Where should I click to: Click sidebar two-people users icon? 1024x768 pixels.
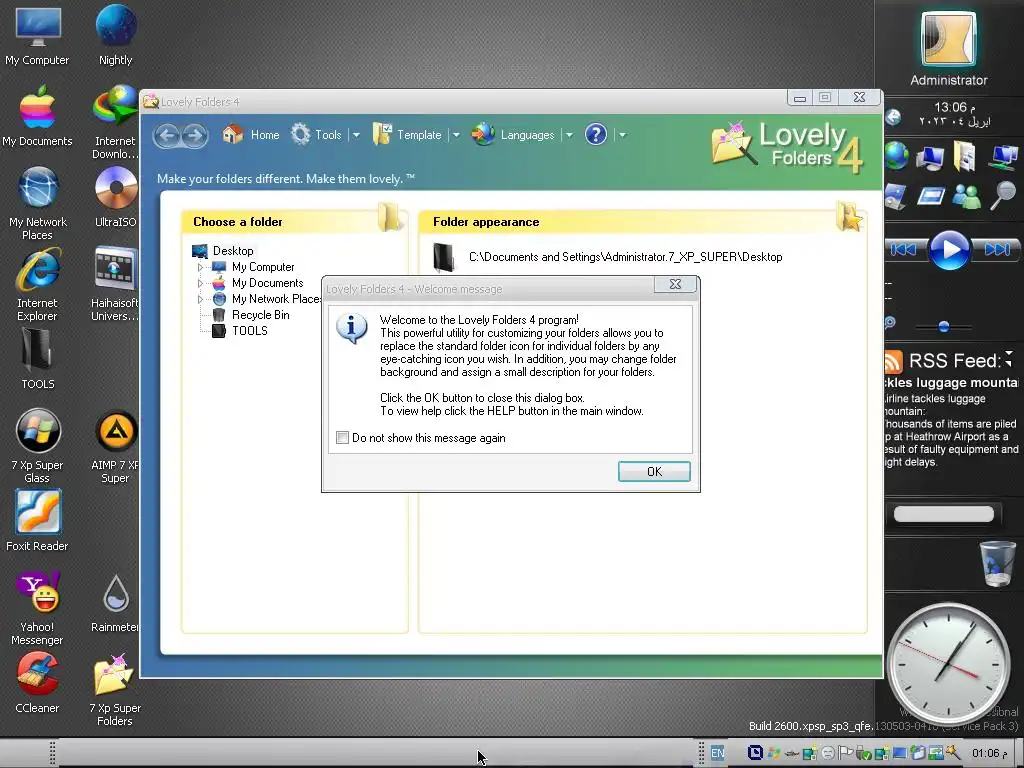(x=966, y=197)
